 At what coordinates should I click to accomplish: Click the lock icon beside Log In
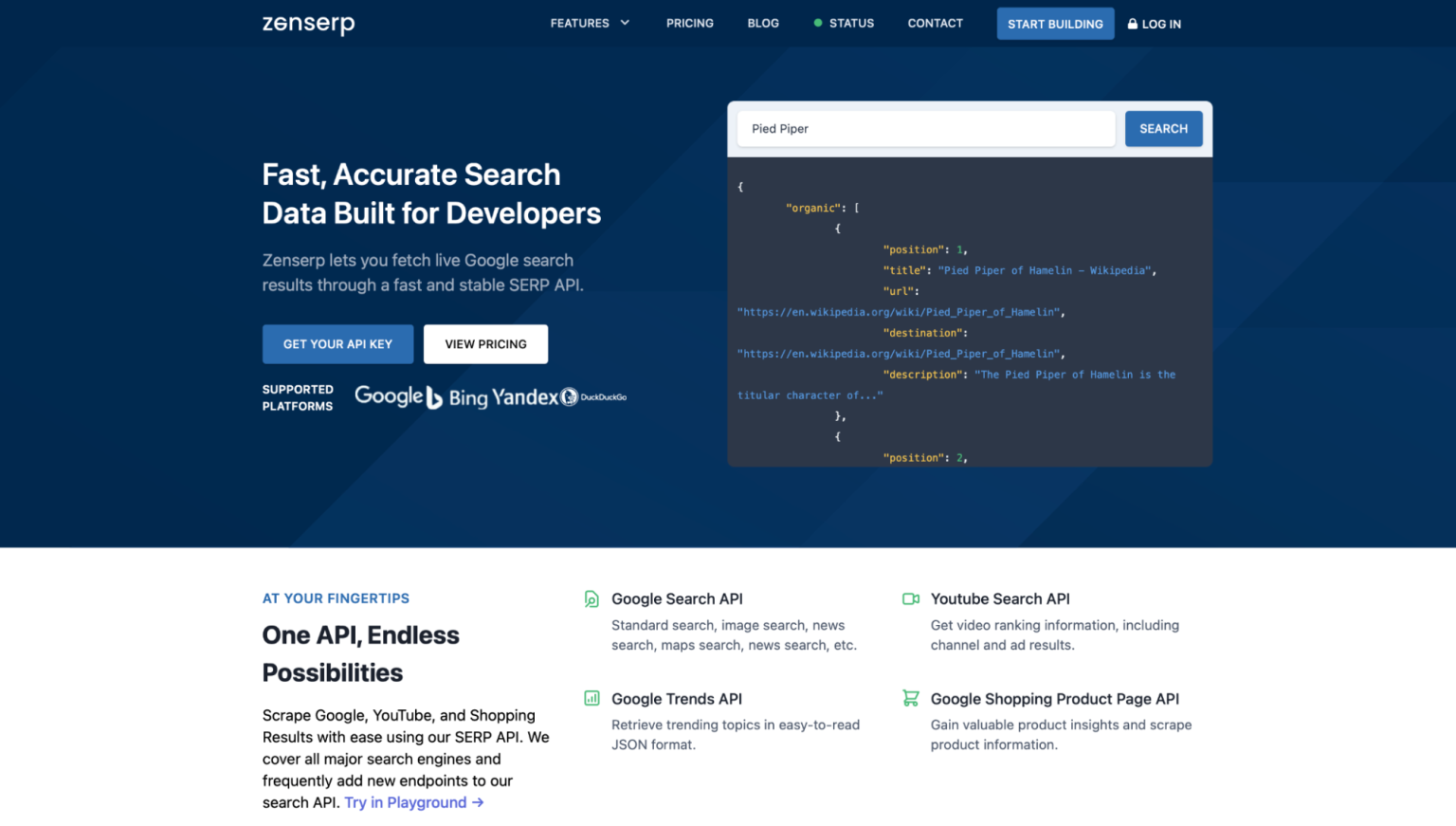1132,24
